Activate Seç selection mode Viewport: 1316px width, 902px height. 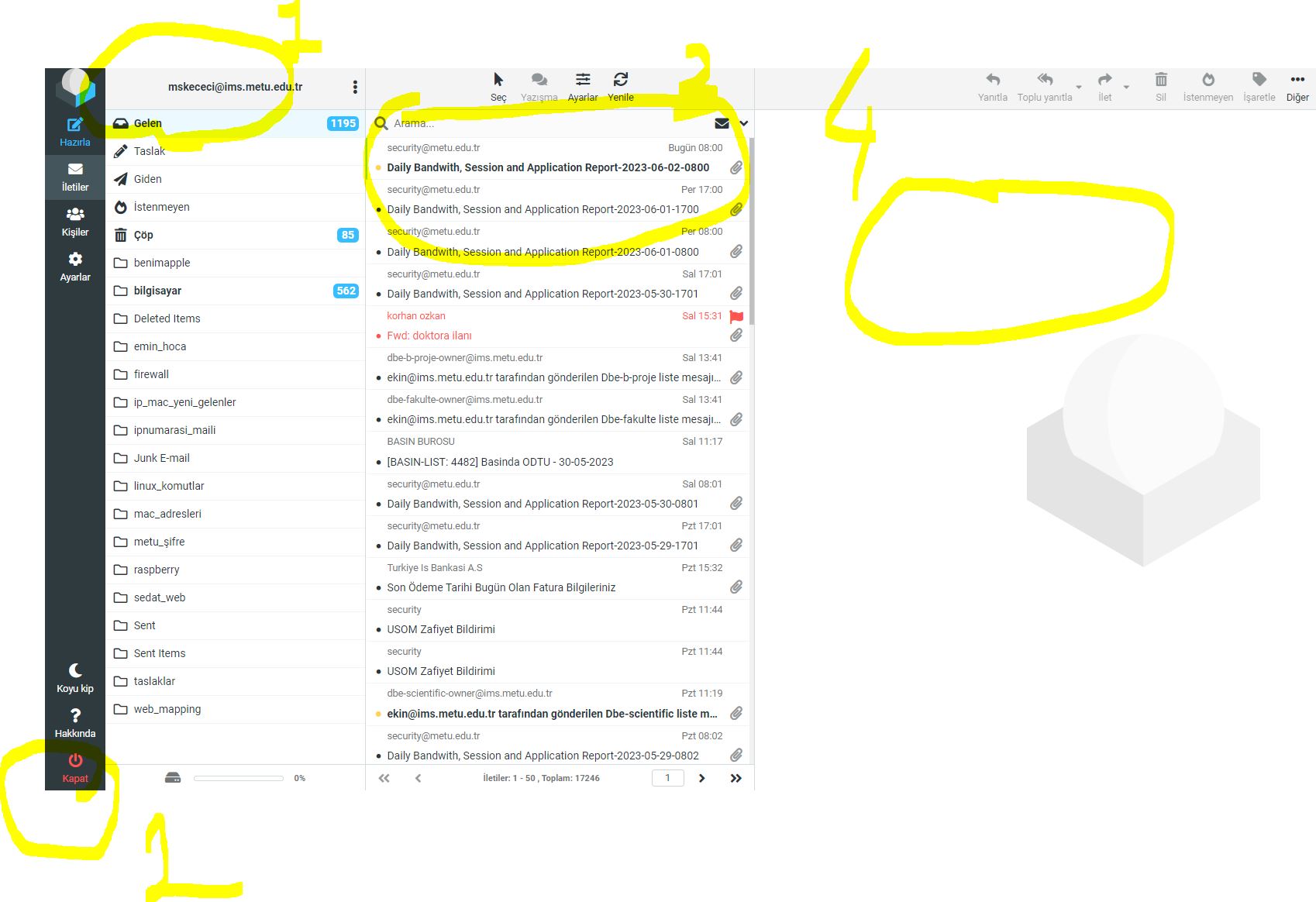(x=498, y=80)
